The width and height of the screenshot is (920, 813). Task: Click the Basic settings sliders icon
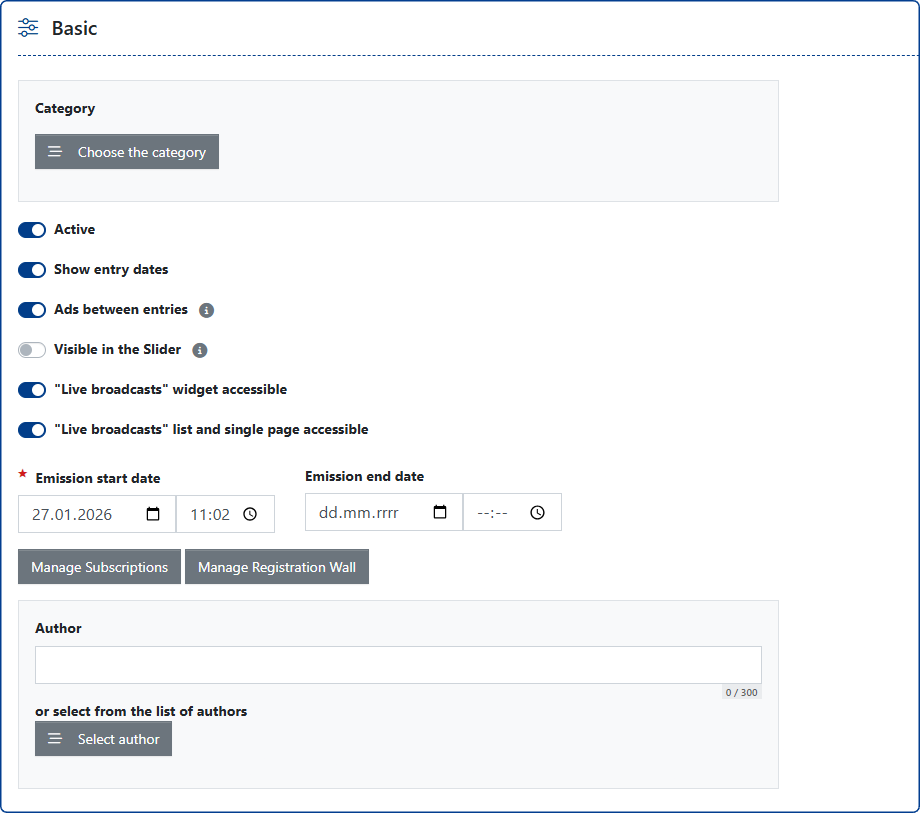coord(29,28)
